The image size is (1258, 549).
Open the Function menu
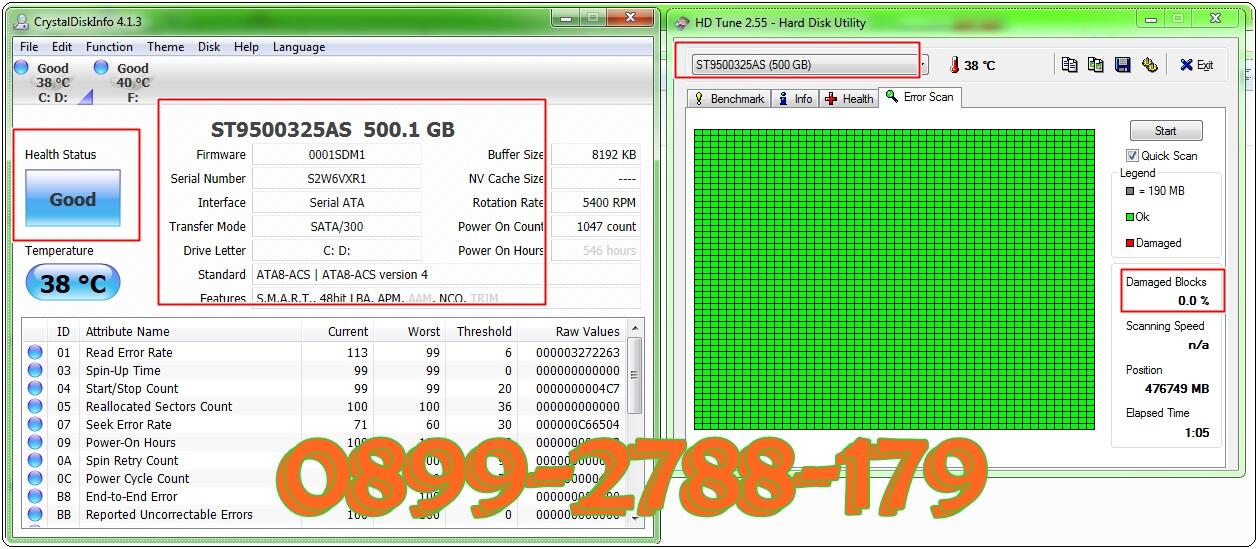tap(109, 47)
